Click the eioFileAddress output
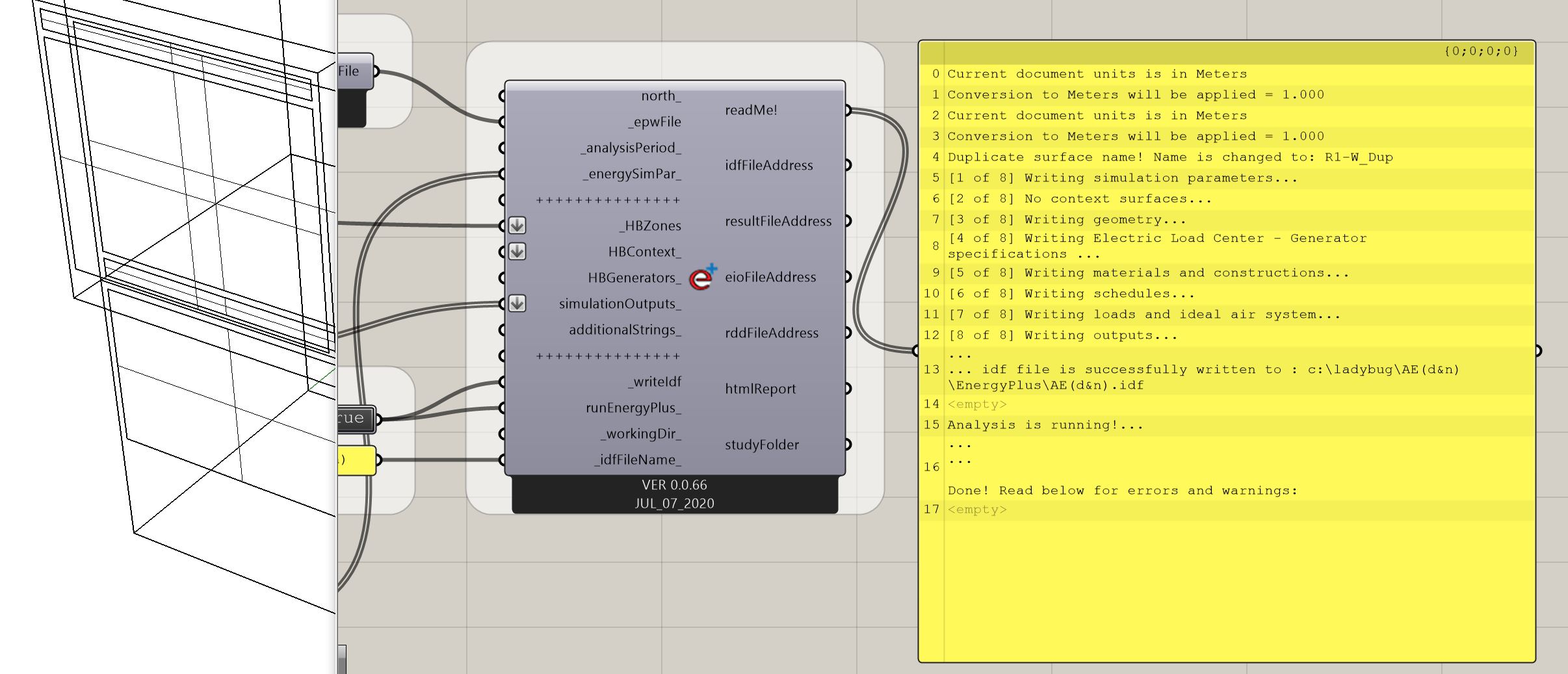The width and height of the screenshot is (1568, 674). (x=770, y=278)
